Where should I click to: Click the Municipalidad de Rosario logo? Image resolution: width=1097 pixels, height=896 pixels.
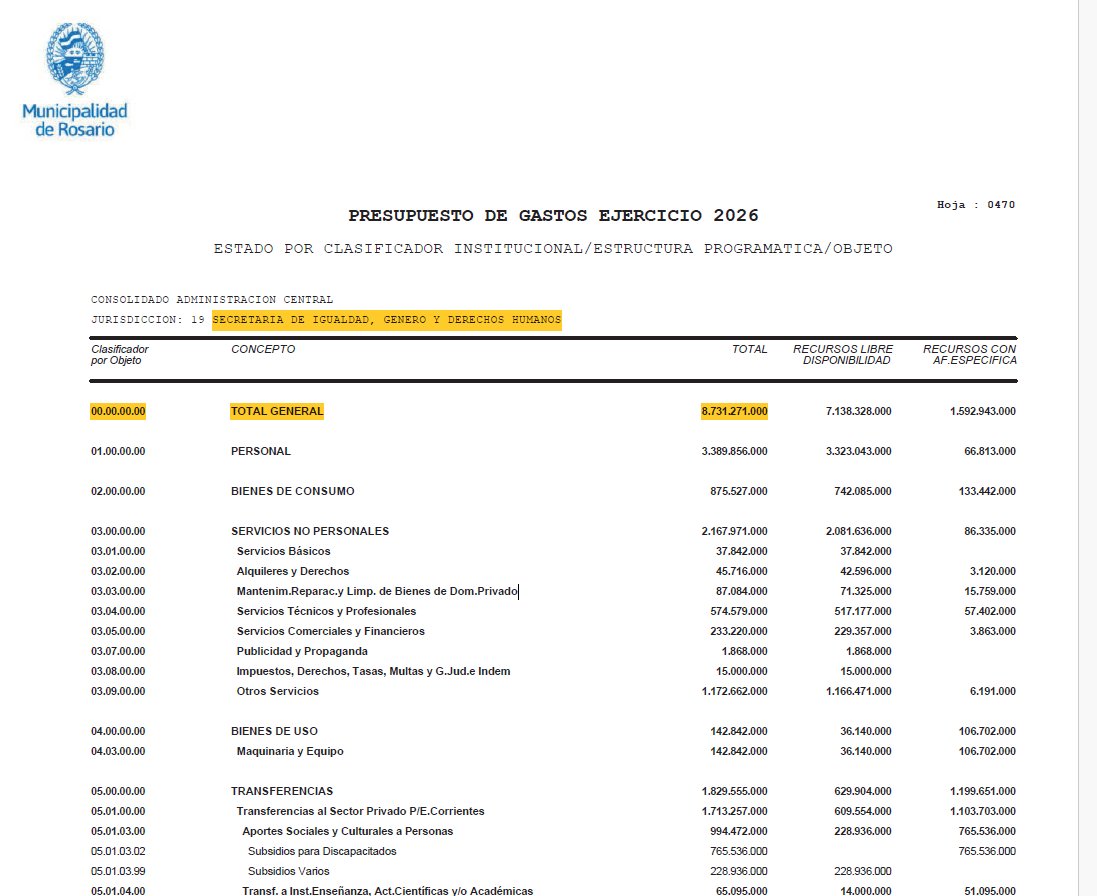tap(75, 80)
